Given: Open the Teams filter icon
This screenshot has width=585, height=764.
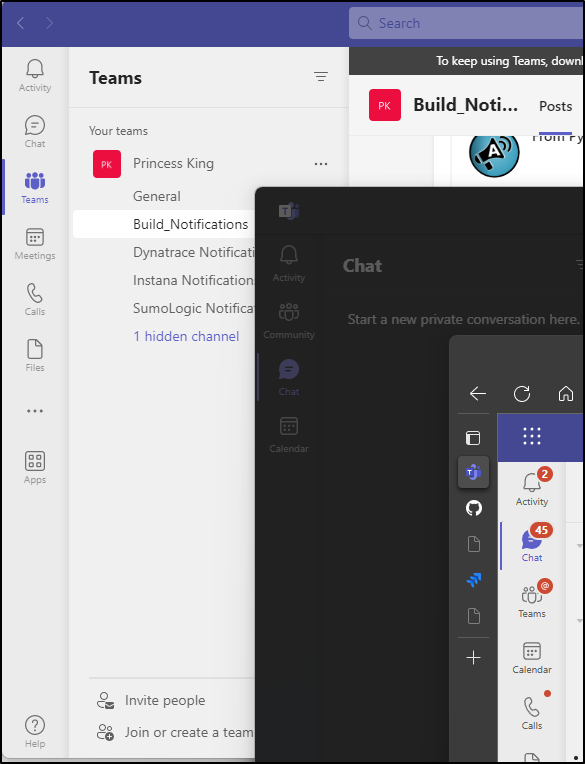Looking at the screenshot, I should 321,76.
